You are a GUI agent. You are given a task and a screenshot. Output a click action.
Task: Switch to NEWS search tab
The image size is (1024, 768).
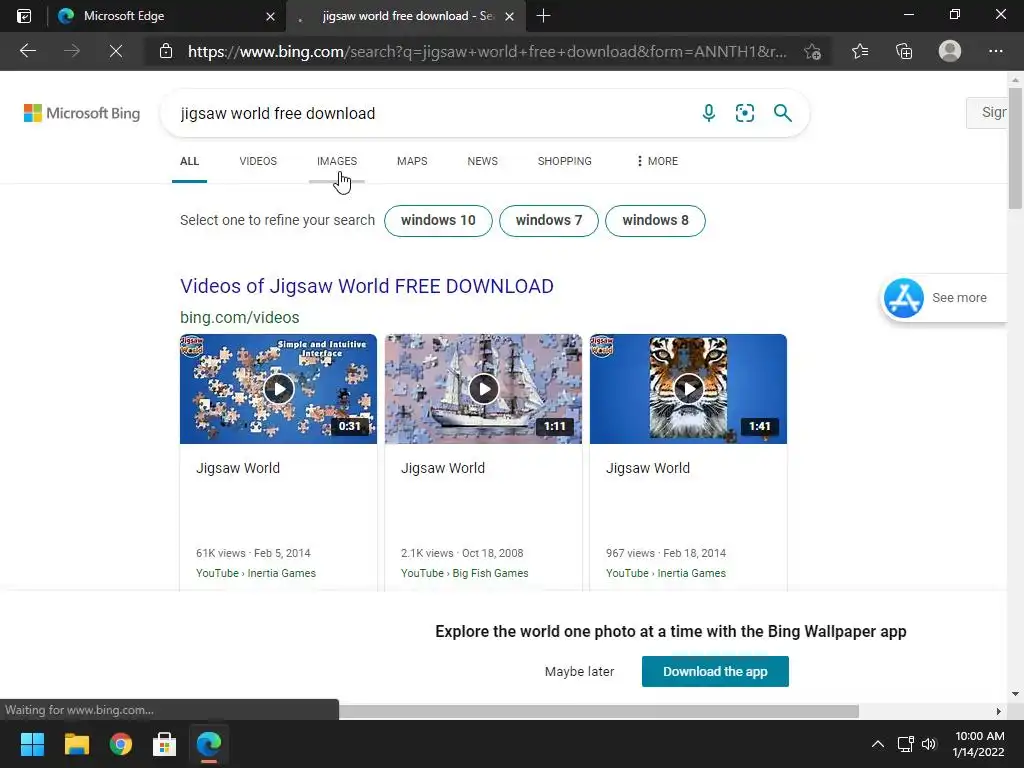click(483, 161)
